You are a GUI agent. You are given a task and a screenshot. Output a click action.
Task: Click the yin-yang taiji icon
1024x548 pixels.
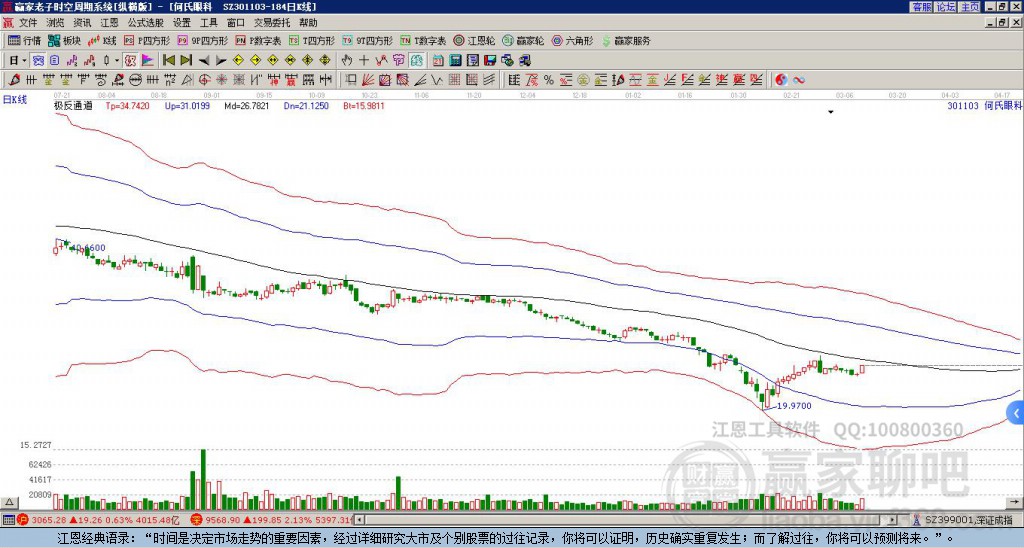click(x=781, y=80)
